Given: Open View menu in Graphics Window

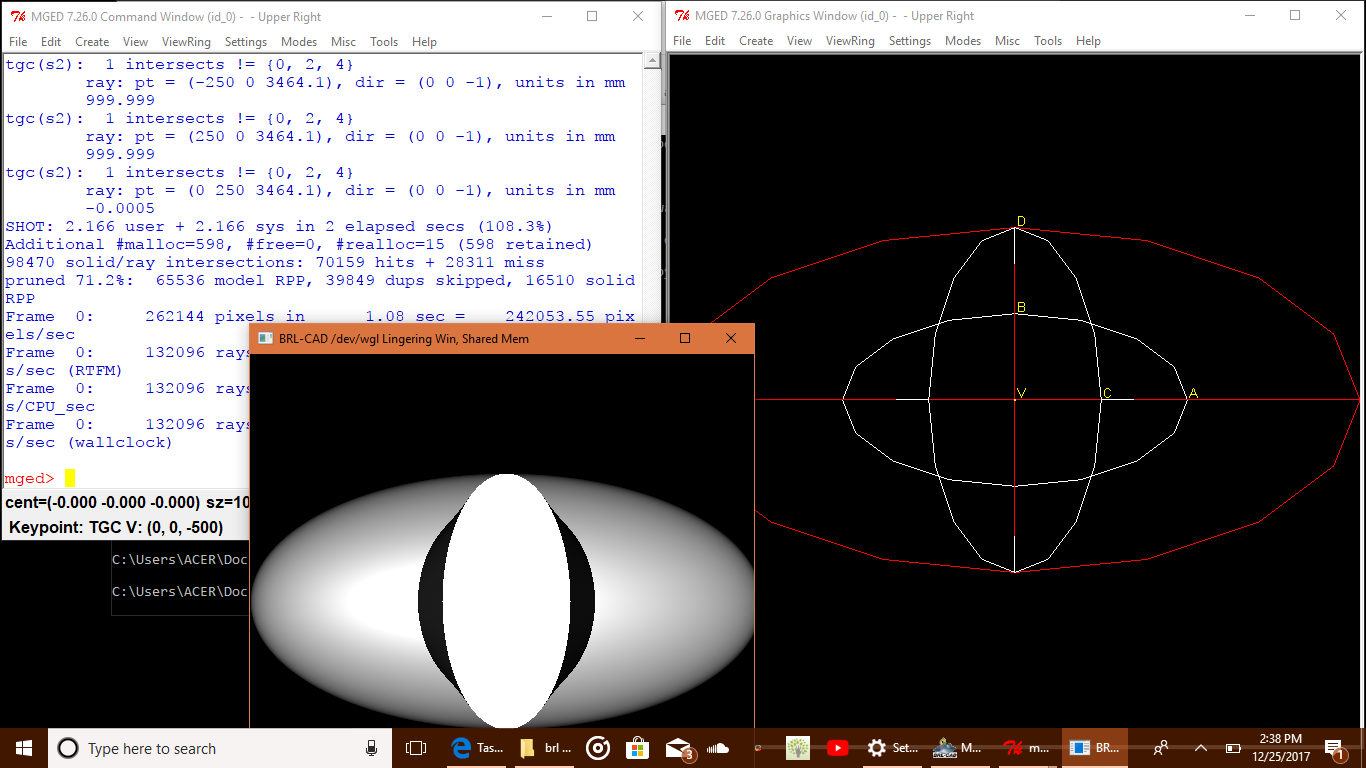Looking at the screenshot, I should coord(799,41).
